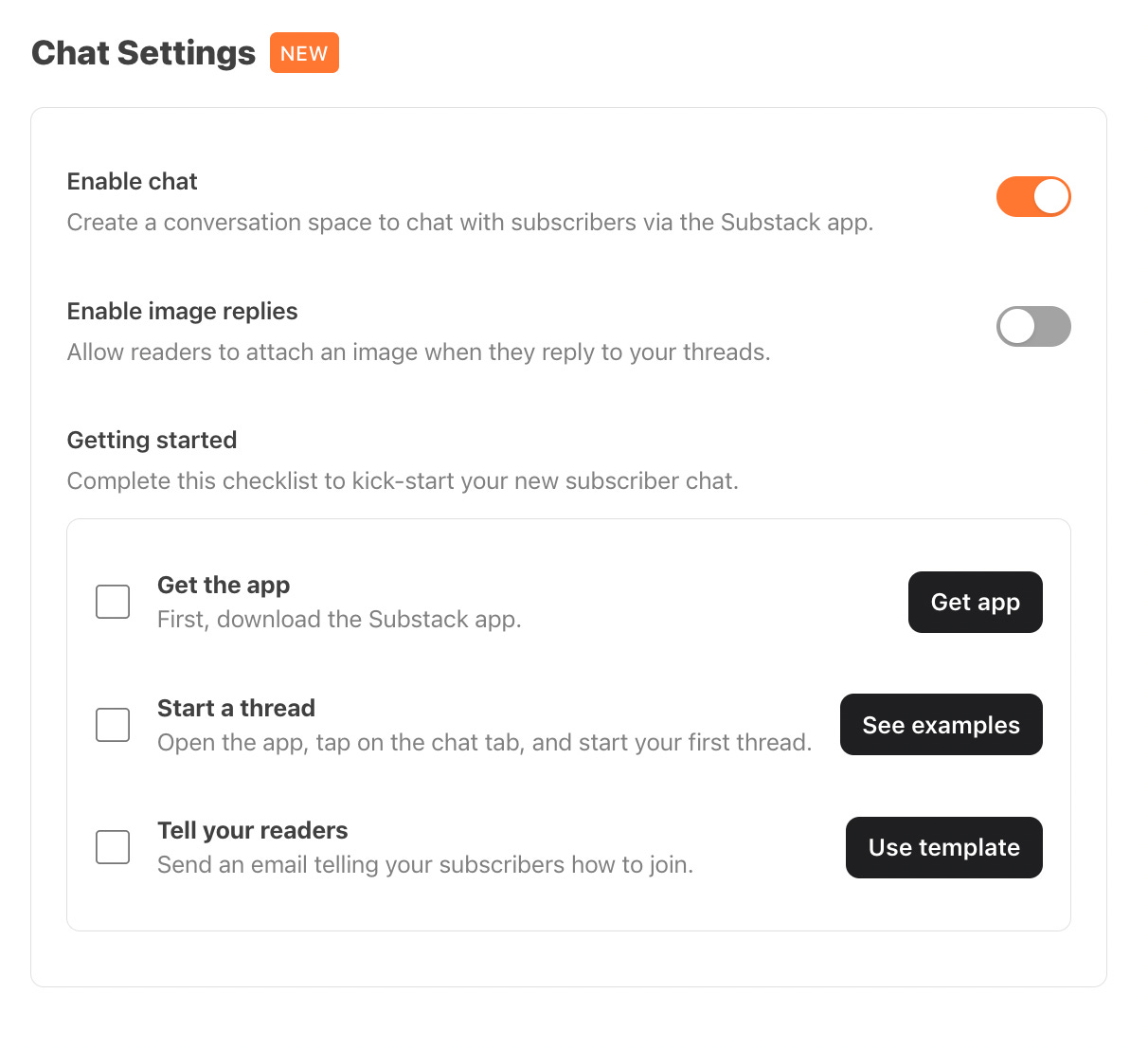Check the Get the app checklist box
1148x1048 pixels.
click(x=112, y=601)
